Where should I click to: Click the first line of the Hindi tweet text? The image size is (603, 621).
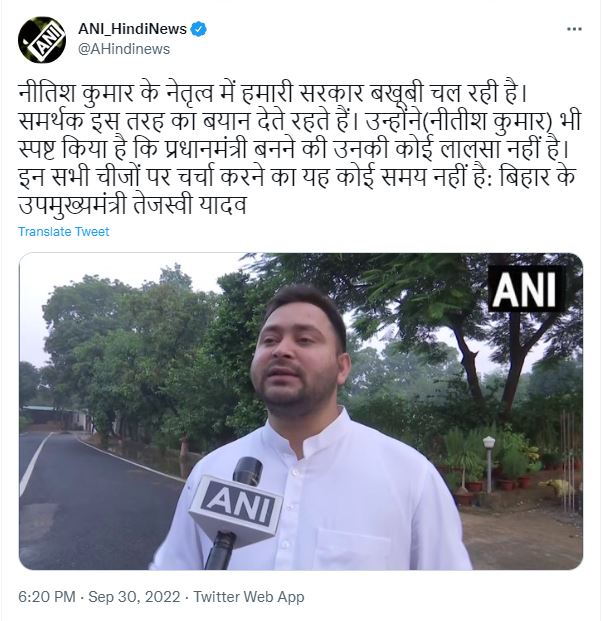tap(272, 93)
